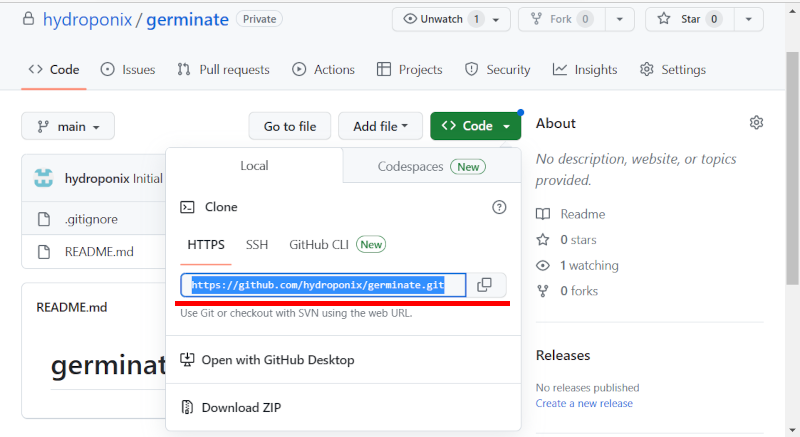Click 0 forks link

coord(579,291)
